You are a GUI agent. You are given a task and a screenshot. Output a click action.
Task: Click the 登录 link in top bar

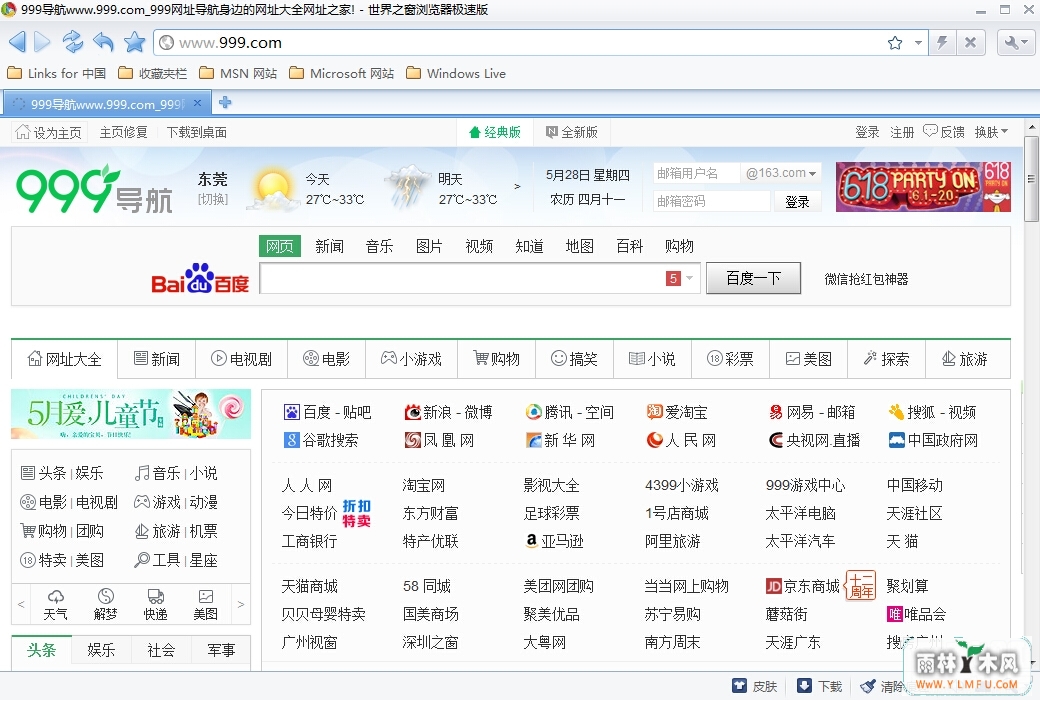coord(867,133)
